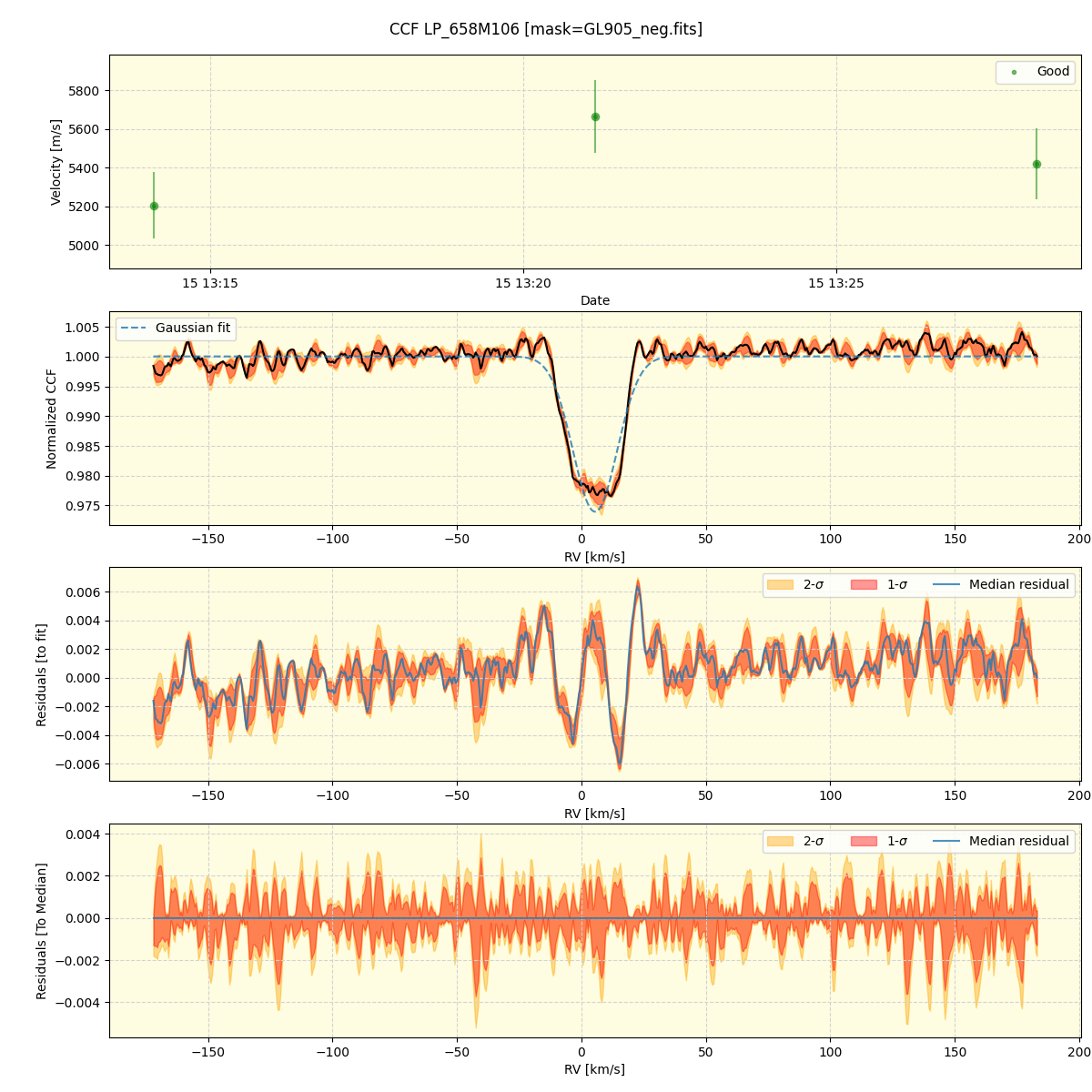Click the 'Normalized CCF' axis label

coord(52,419)
